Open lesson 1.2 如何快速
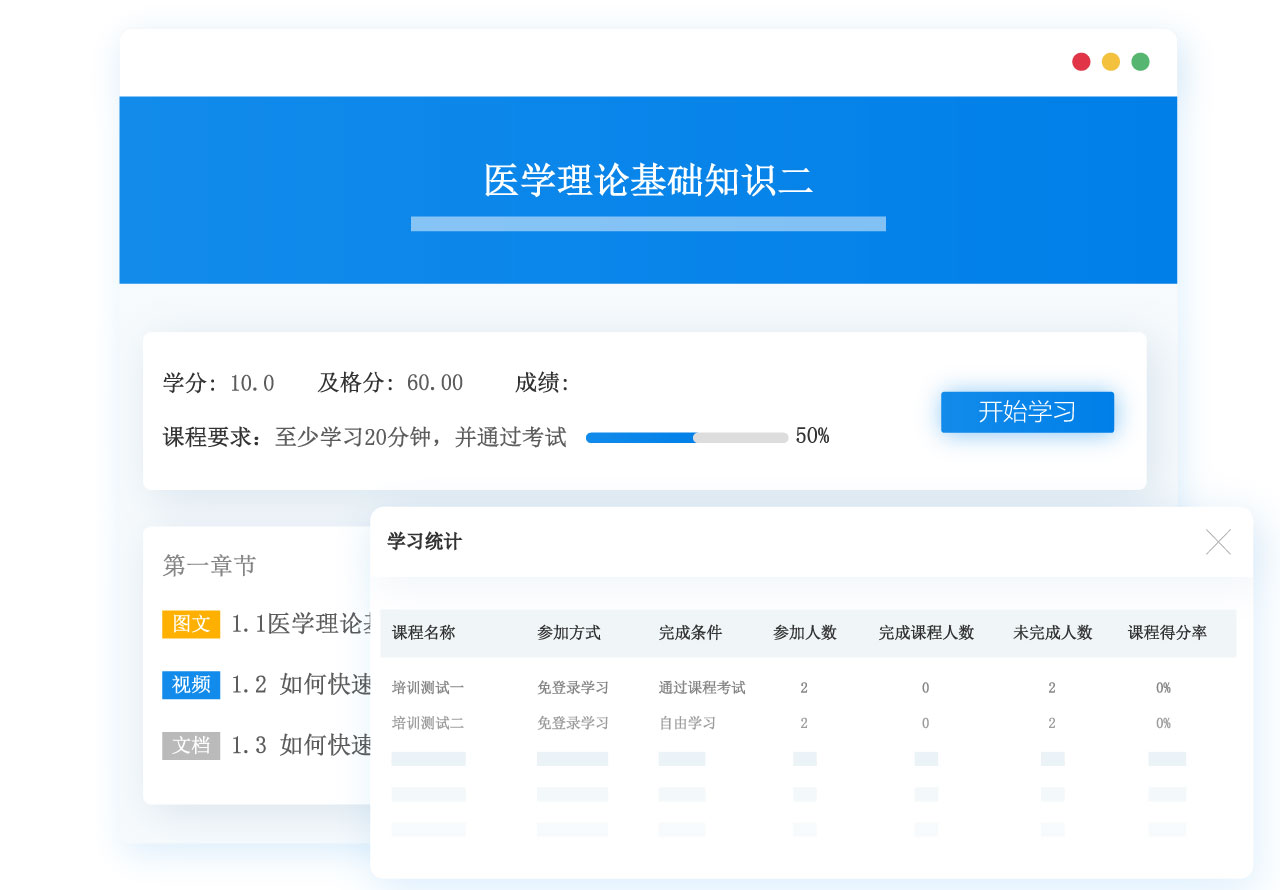The image size is (1280, 890). tap(300, 685)
